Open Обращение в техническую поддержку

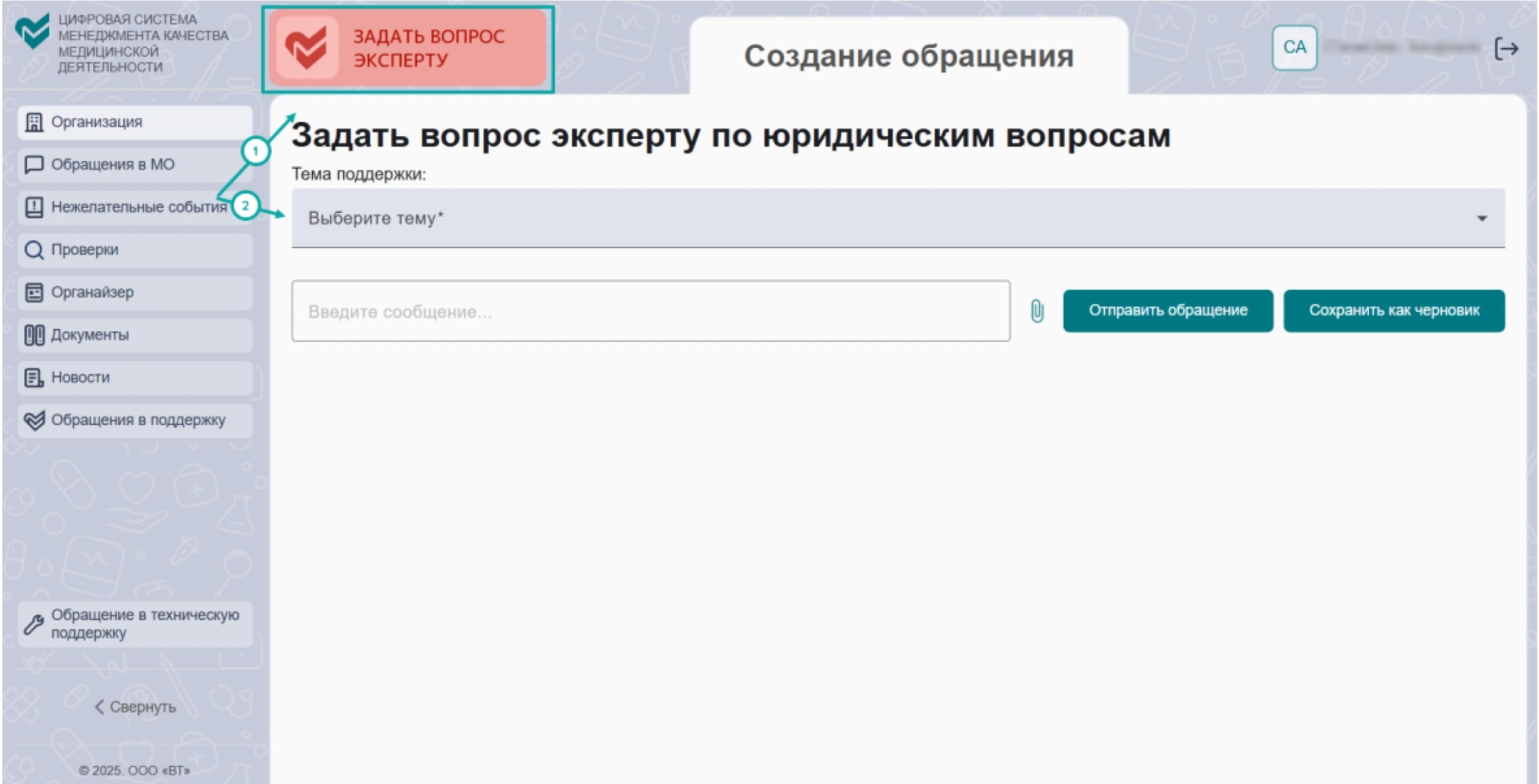135,624
